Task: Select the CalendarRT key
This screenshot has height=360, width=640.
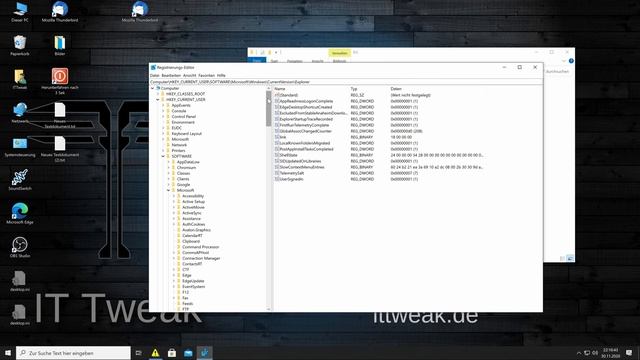Action: (x=192, y=236)
